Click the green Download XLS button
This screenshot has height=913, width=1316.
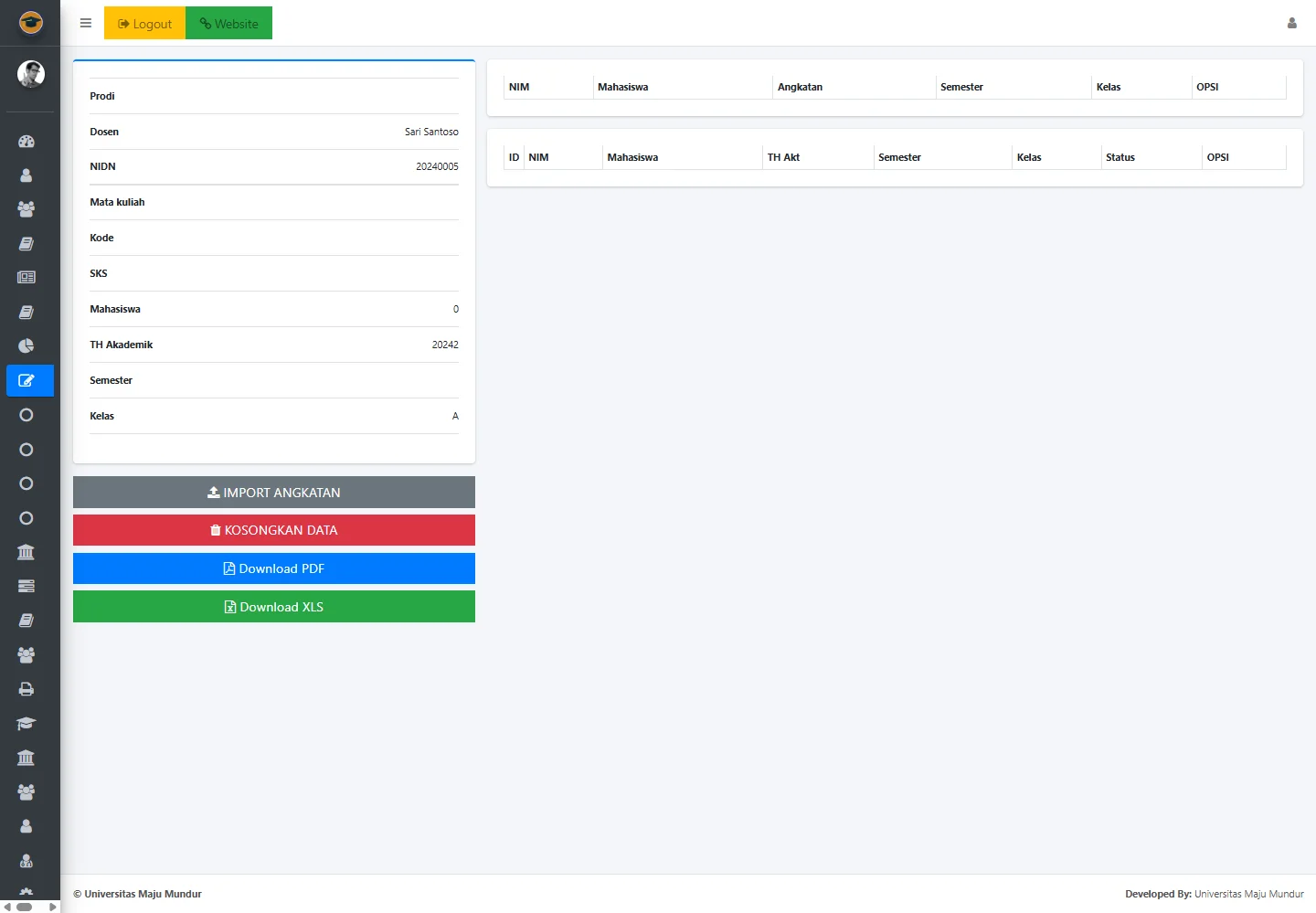pos(274,607)
